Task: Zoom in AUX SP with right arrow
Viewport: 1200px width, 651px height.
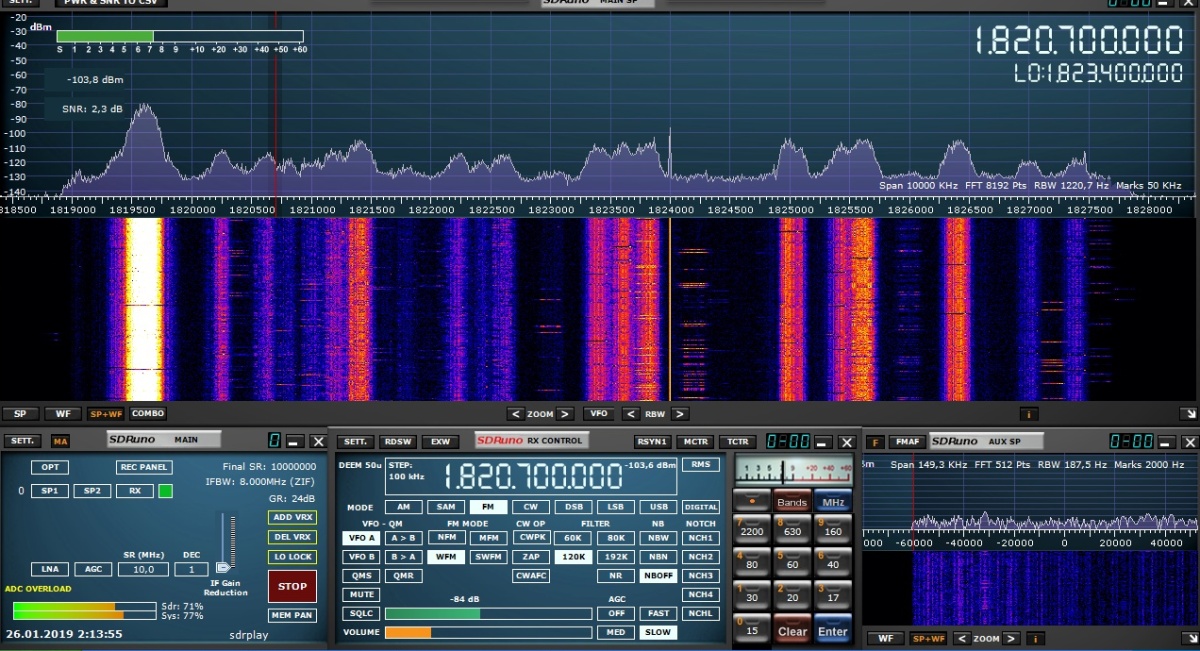Action: tap(1011, 638)
